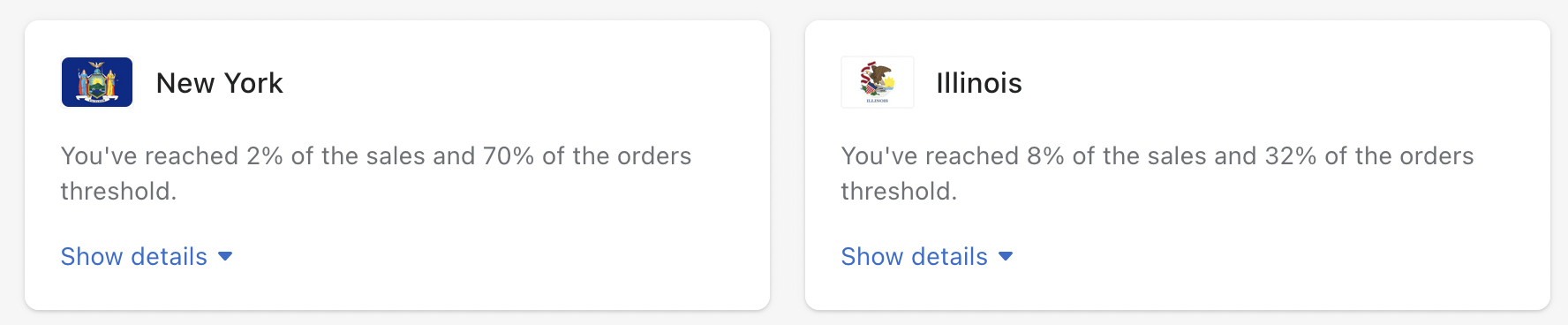Click the Illinois state flag icon

[878, 82]
